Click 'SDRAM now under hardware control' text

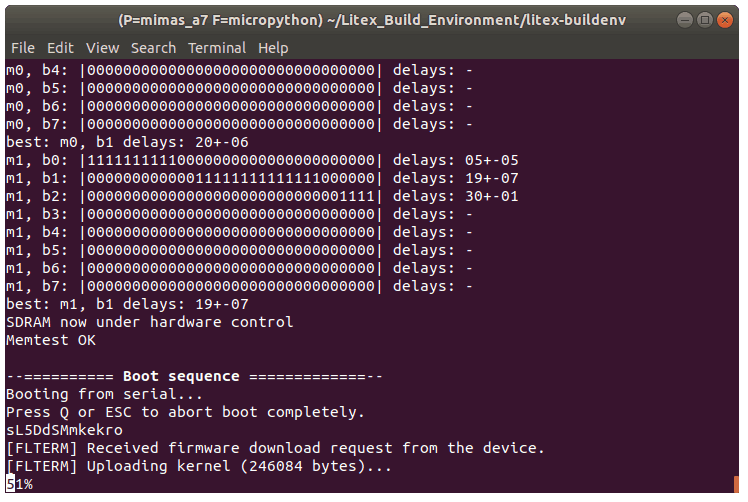150,322
